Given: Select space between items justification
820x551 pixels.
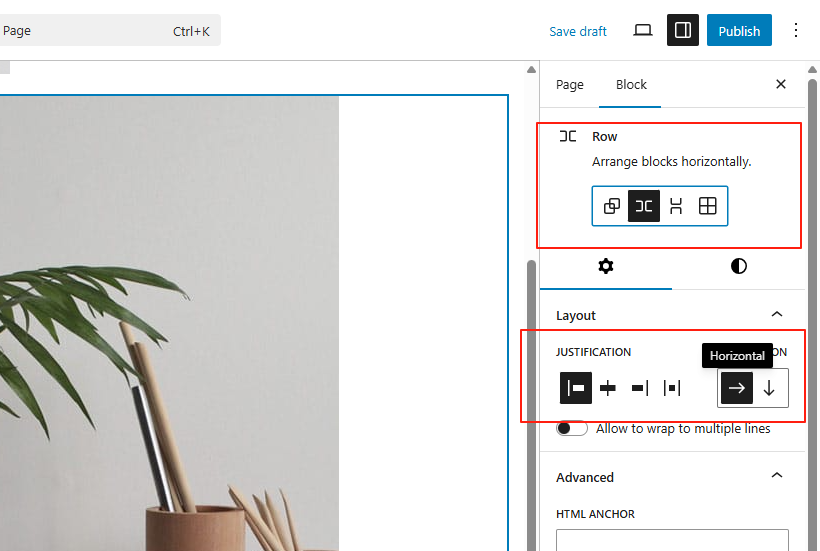Looking at the screenshot, I should (x=672, y=388).
